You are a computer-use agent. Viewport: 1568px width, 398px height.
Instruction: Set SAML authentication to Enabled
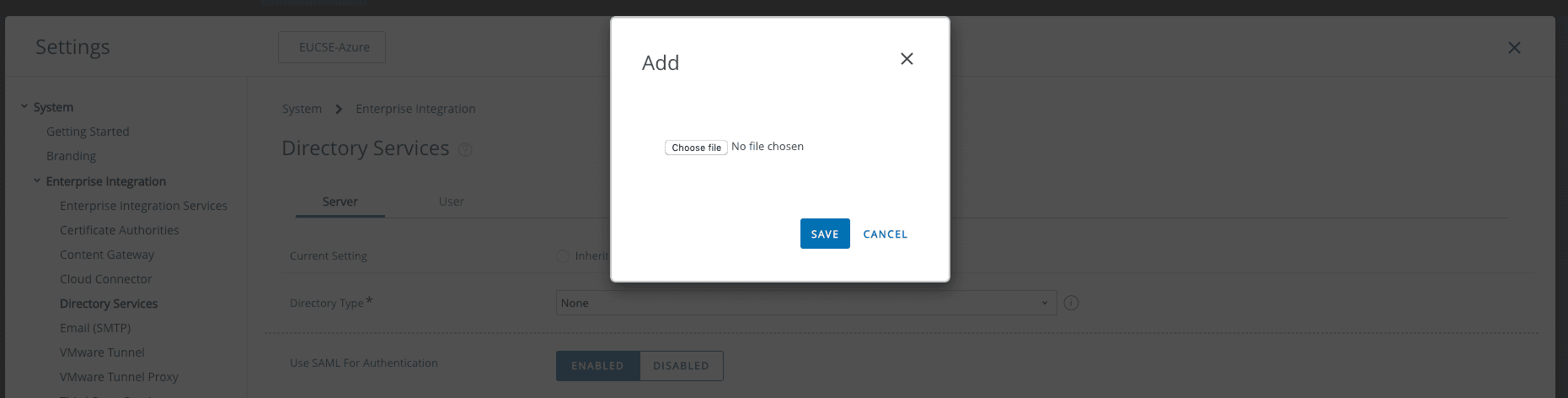point(598,366)
